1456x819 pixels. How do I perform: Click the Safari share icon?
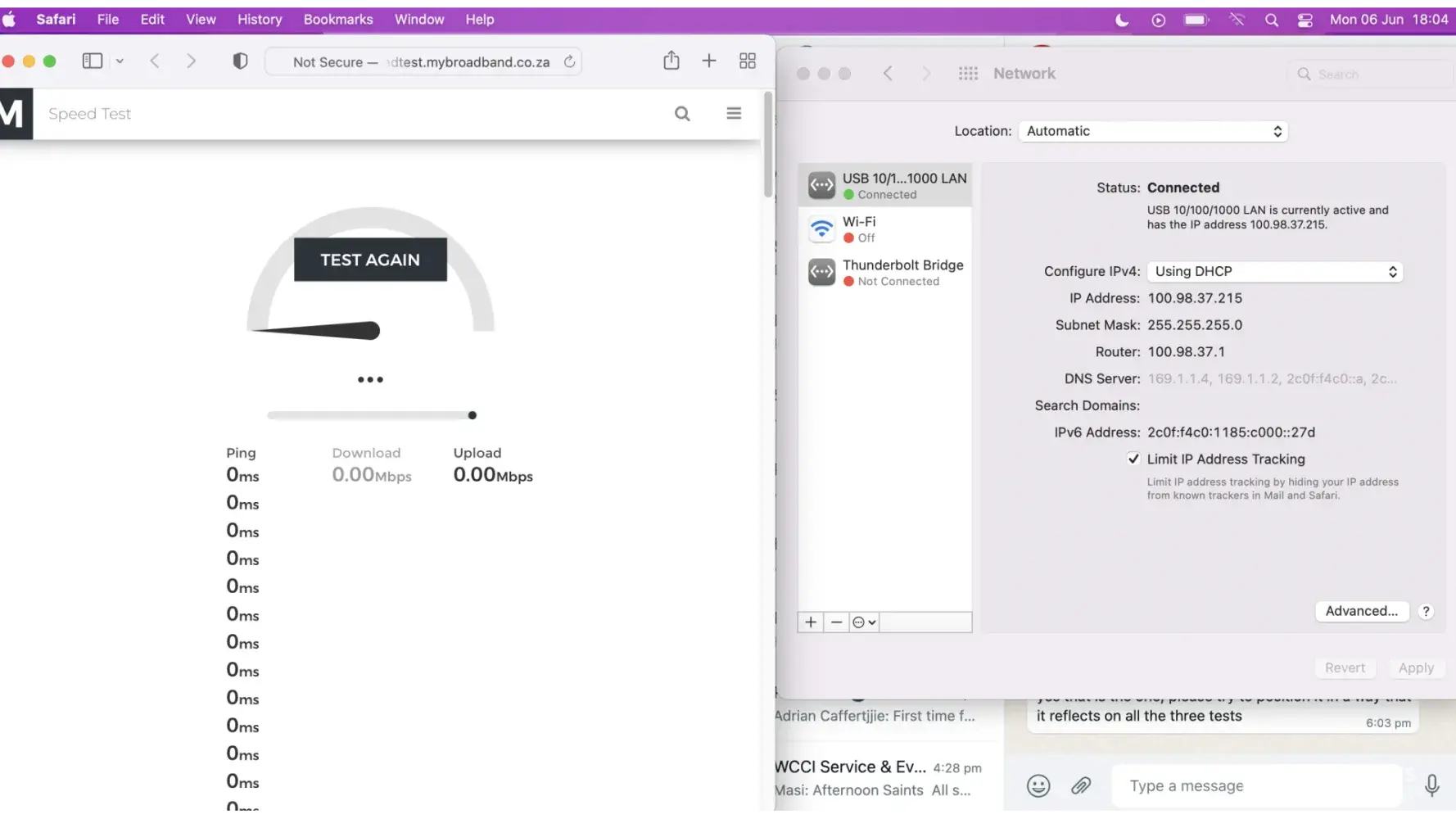pos(671,61)
